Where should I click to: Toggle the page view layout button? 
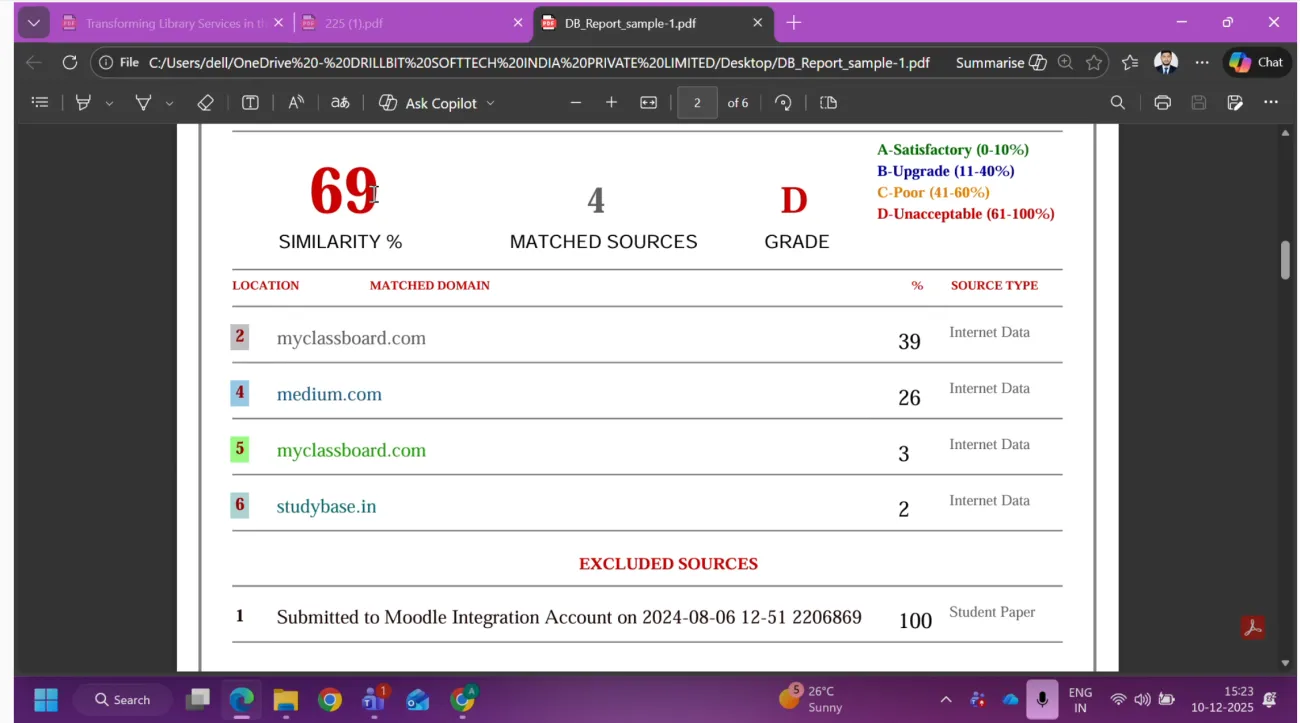828,103
